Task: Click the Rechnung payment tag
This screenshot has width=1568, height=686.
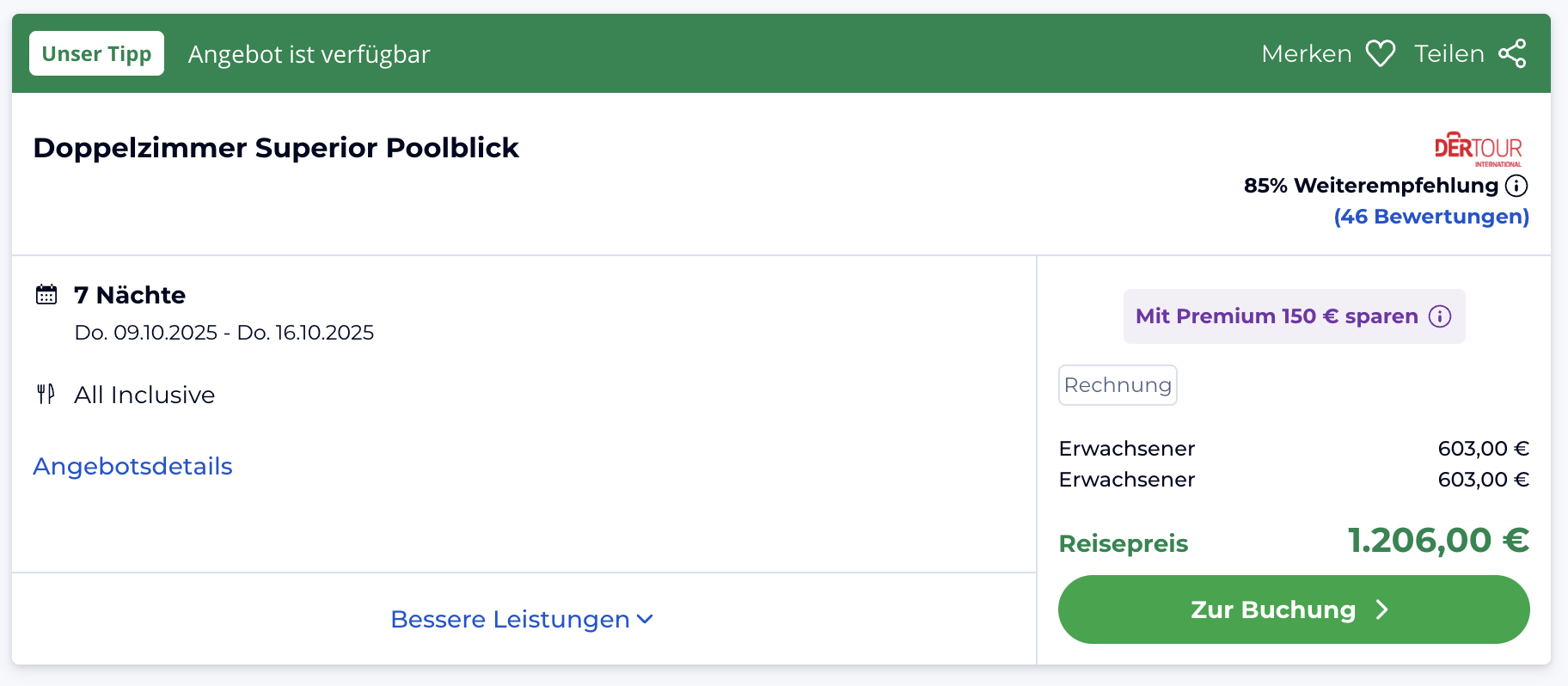Action: tap(1118, 385)
